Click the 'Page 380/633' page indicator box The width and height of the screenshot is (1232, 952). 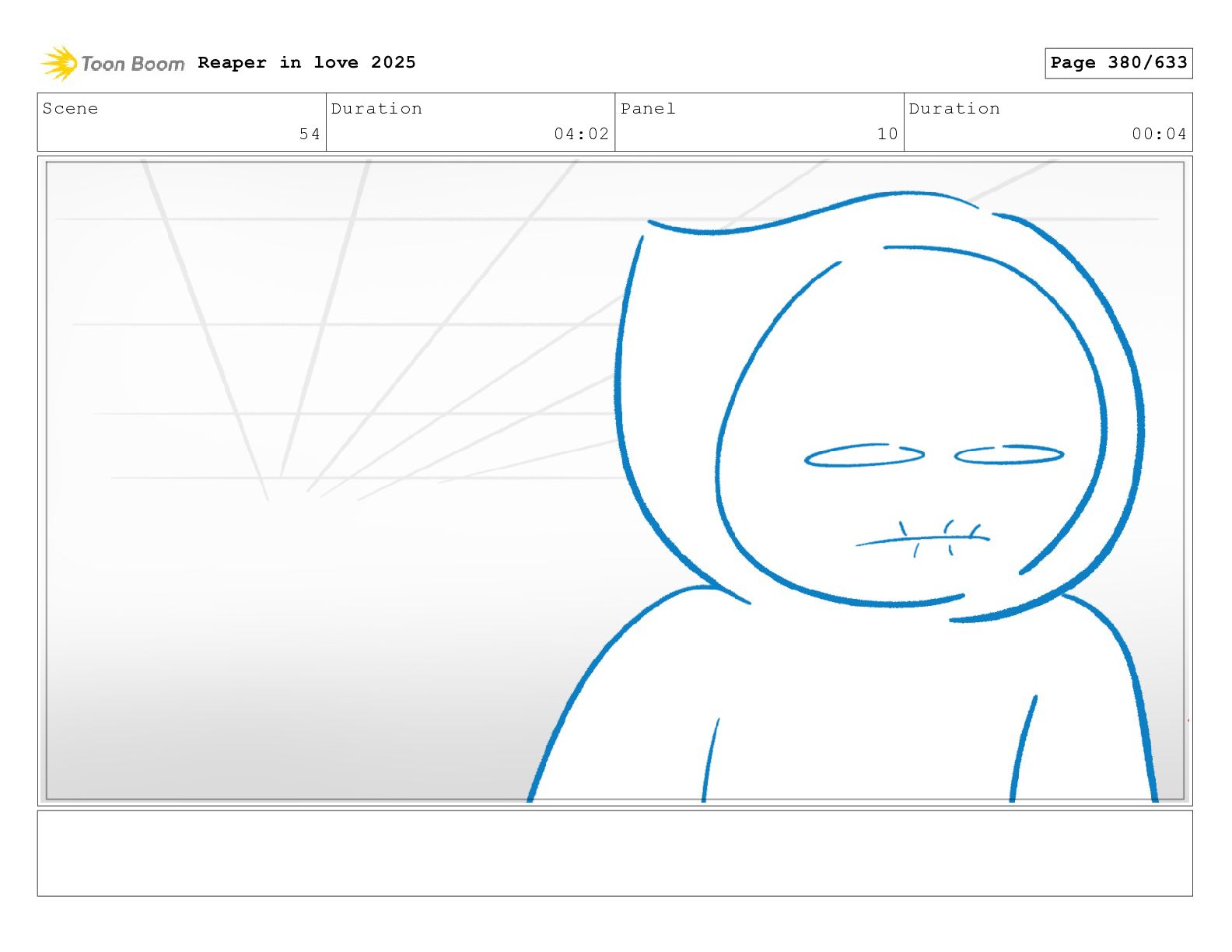(1118, 63)
